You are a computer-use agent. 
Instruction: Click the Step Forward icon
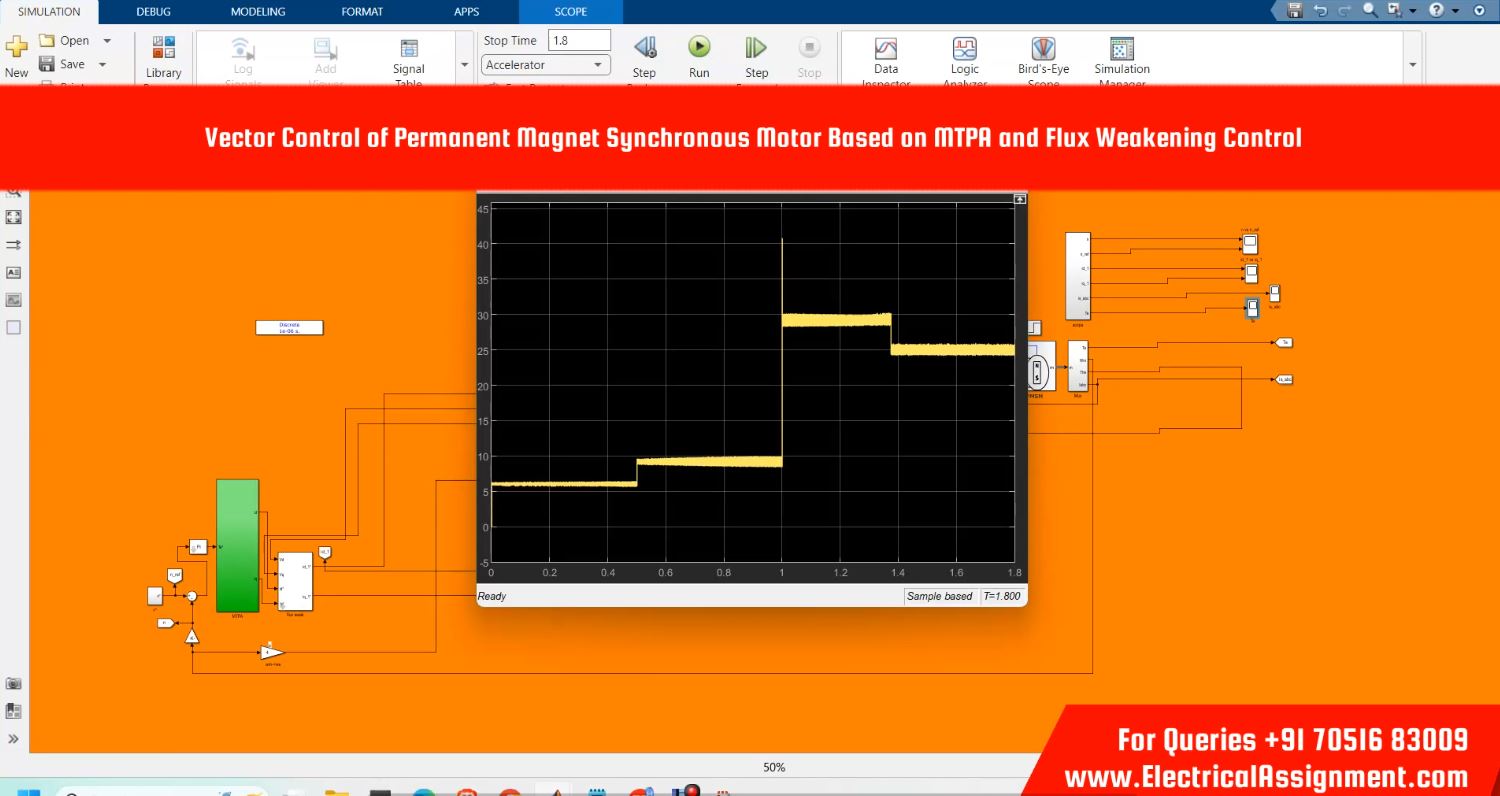pyautogui.click(x=756, y=48)
